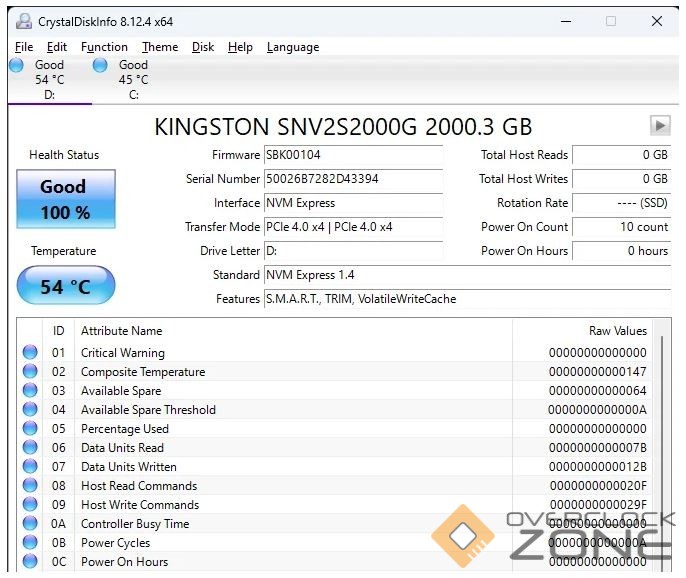
Task: Click raw value 0000000000064
Action: point(598,391)
